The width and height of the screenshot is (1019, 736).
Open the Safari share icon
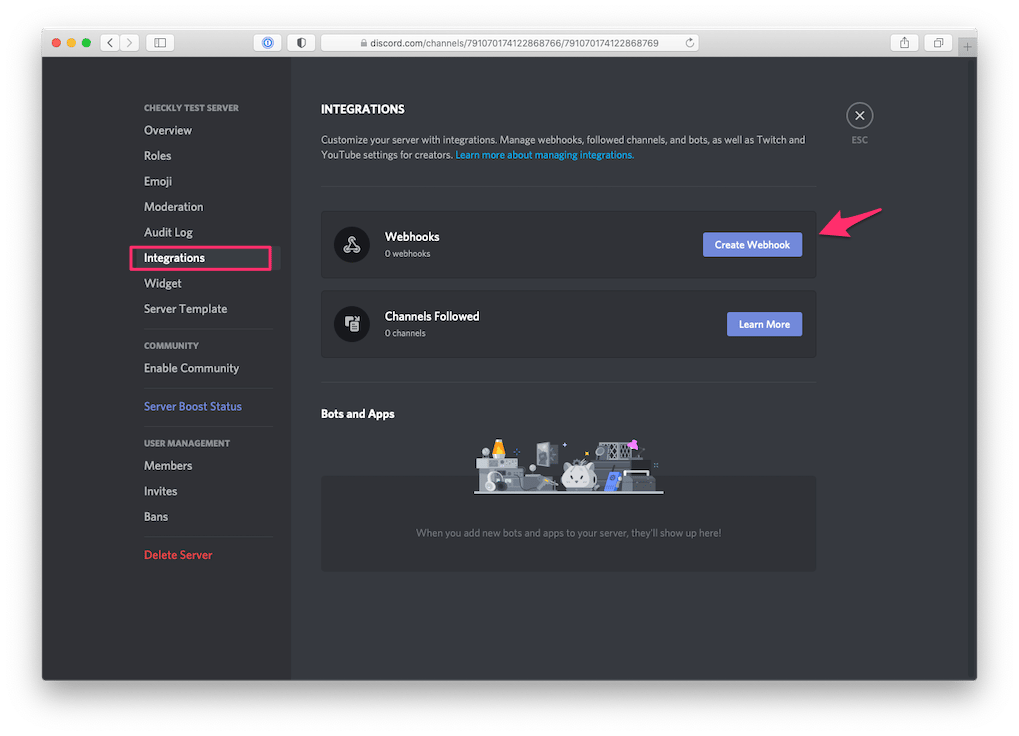point(904,43)
